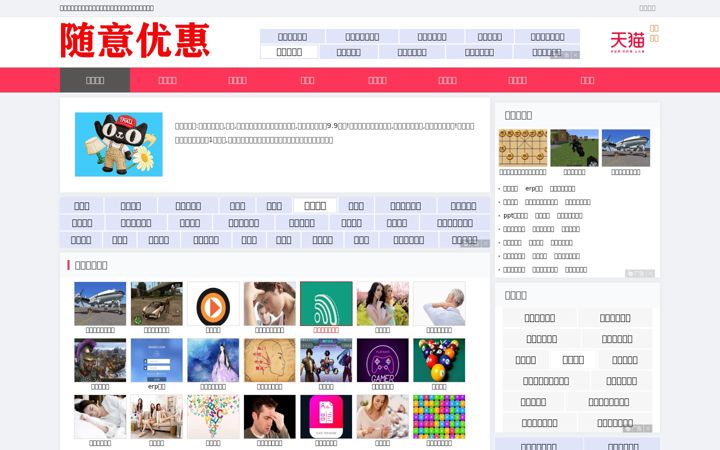Open the shirtless man touching forehead thumbnail
Screen dimensions: 720x450
coord(270,304)
